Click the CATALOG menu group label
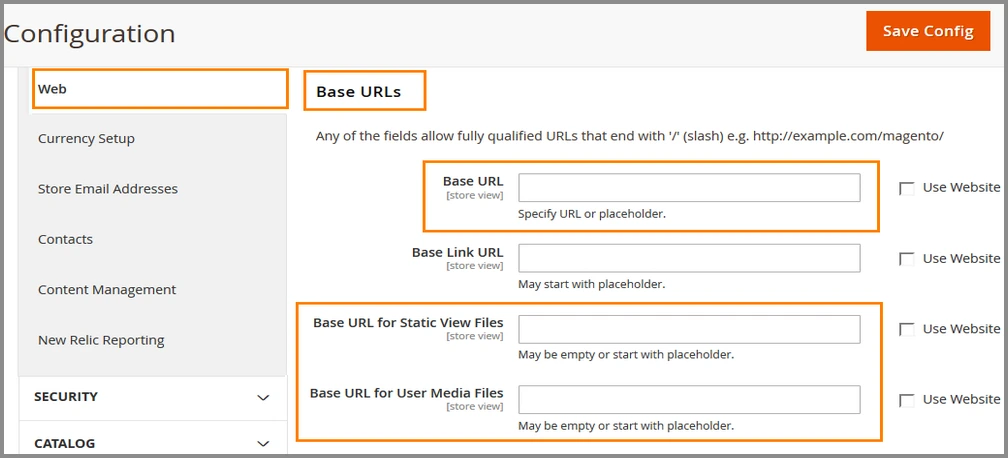 pos(64,443)
